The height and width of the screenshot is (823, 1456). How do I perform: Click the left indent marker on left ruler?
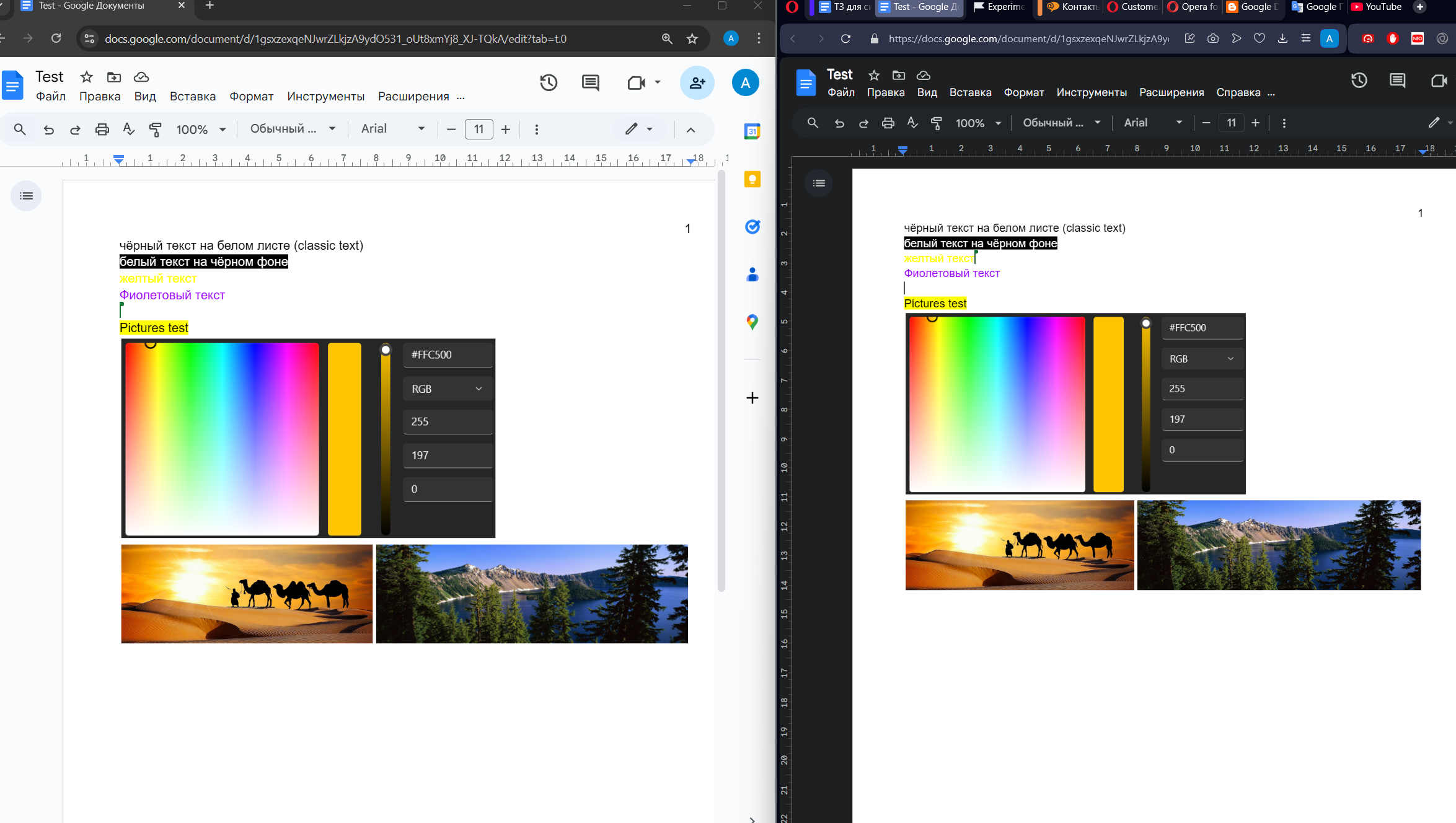tap(118, 161)
